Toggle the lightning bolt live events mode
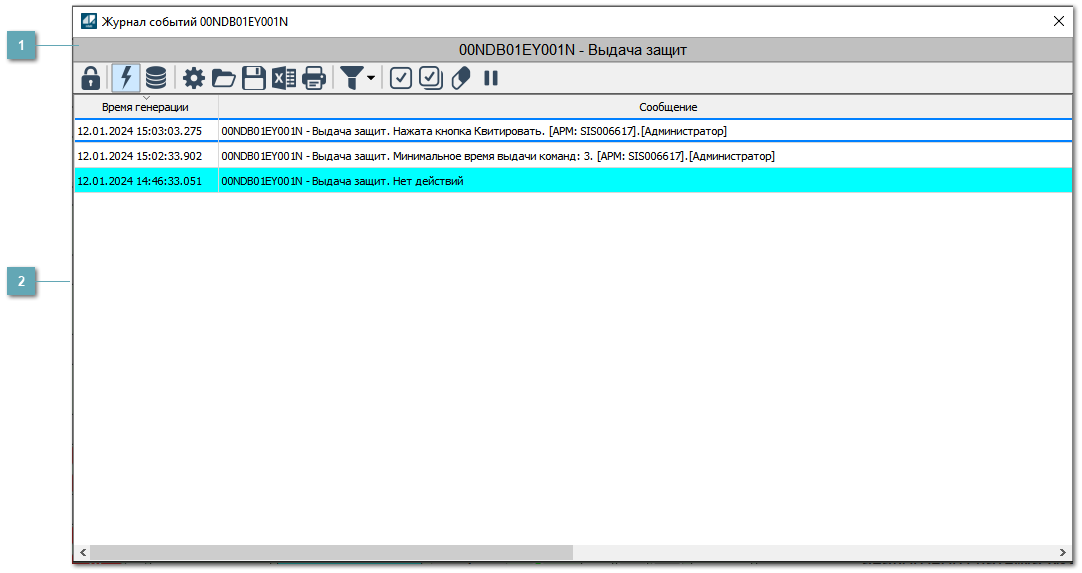 (126, 78)
